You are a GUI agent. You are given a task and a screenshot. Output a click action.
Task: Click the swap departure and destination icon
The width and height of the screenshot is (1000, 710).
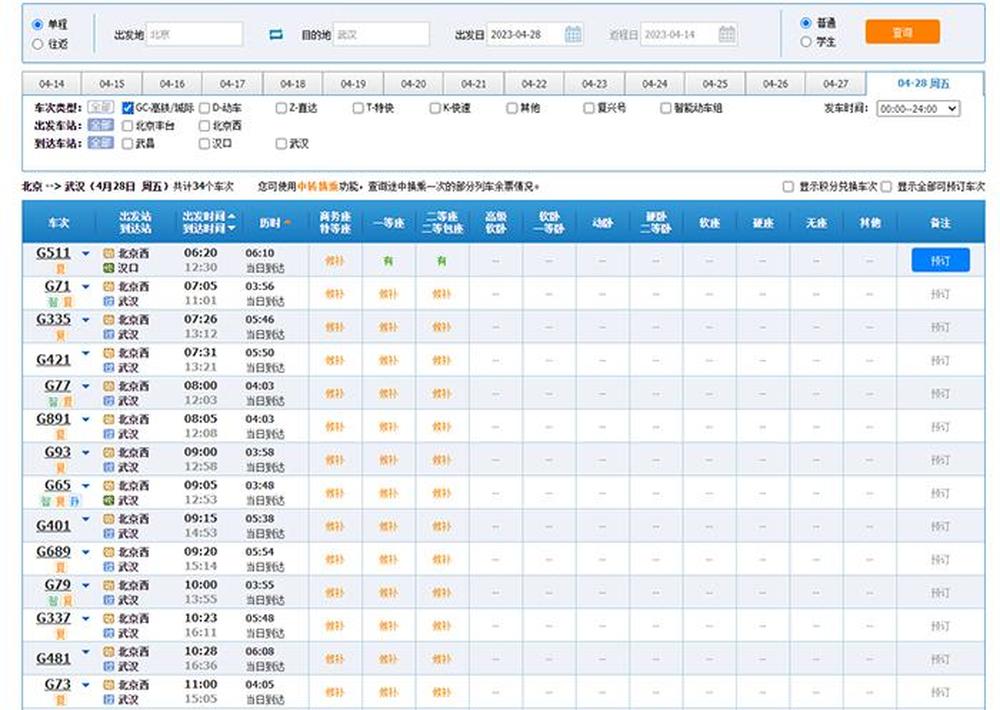pos(275,32)
